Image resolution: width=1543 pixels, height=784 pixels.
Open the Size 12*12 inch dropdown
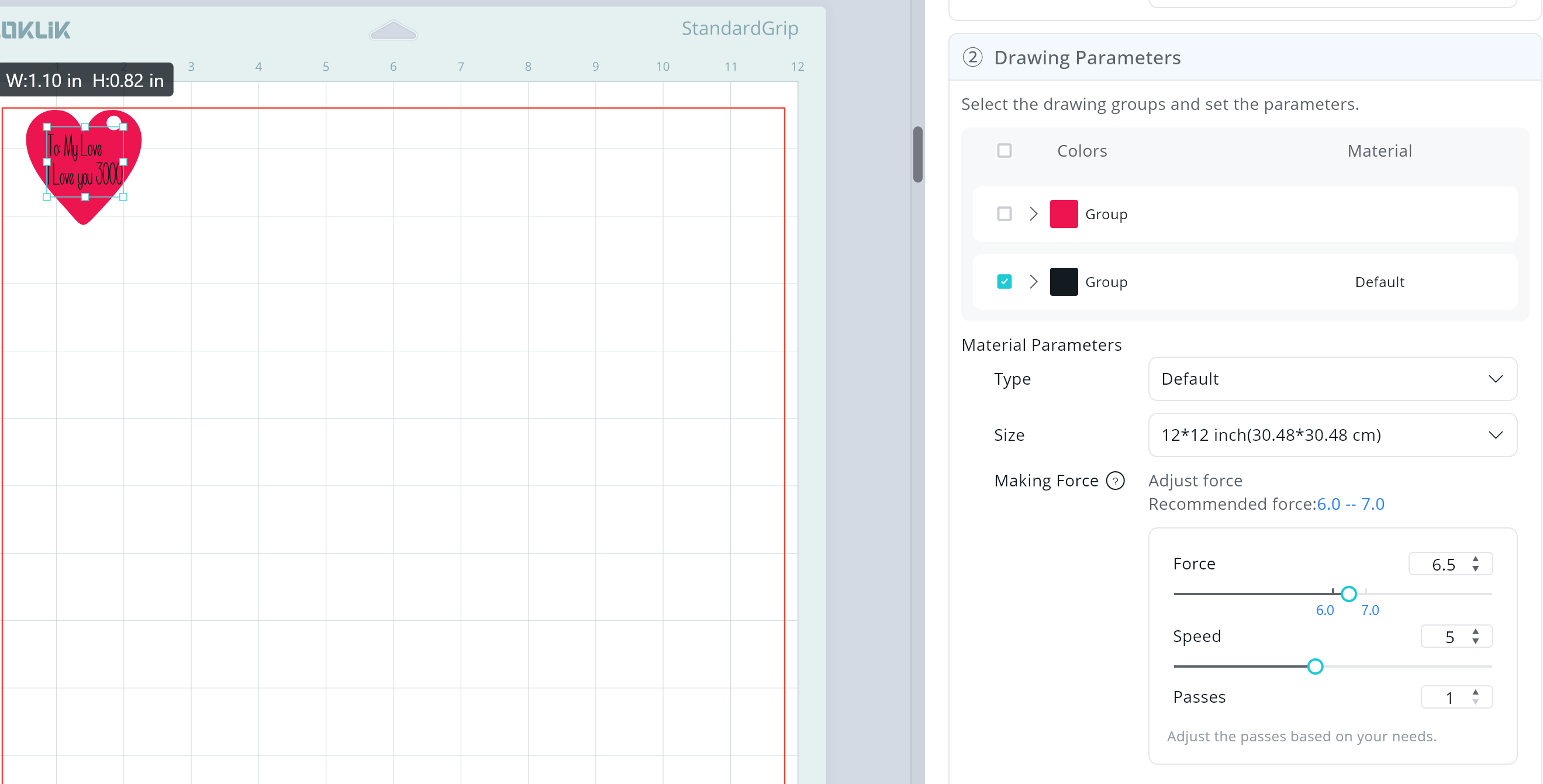tap(1332, 435)
